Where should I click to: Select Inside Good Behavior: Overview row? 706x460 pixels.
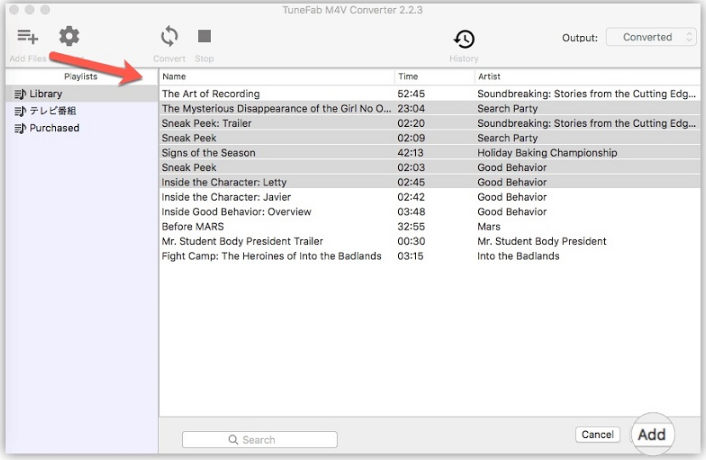430,212
